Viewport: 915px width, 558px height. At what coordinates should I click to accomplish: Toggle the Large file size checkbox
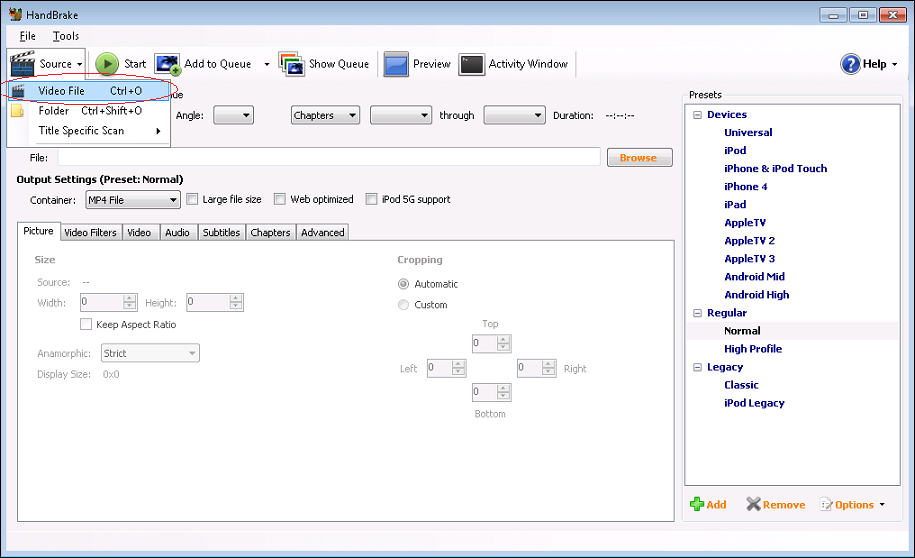click(x=192, y=200)
